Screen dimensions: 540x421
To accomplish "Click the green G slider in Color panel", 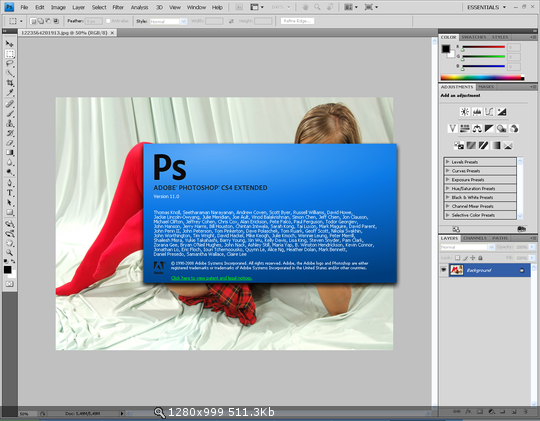I will (484, 57).
